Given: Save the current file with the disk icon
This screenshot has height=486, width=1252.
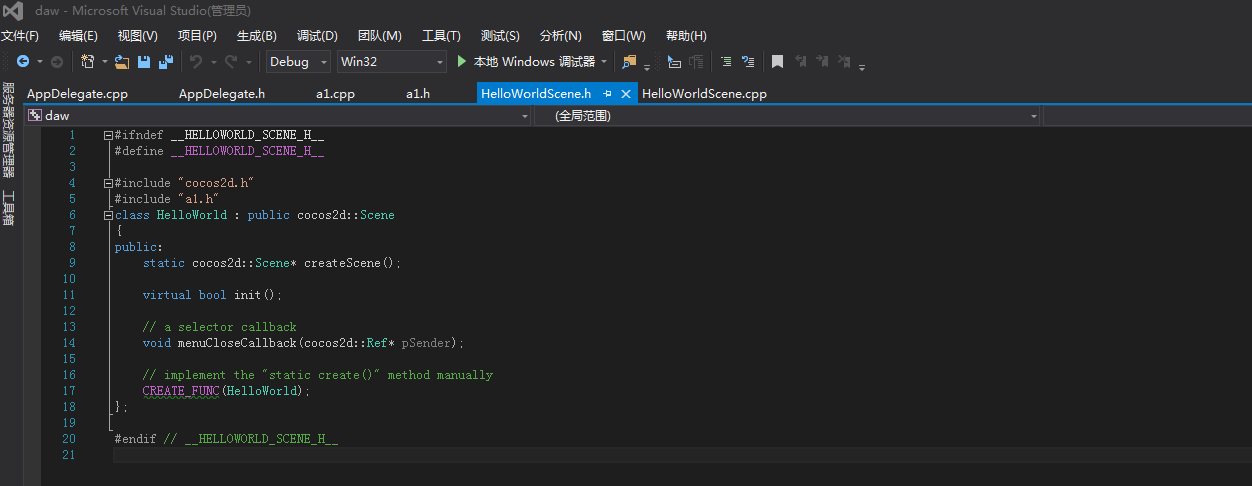Looking at the screenshot, I should 144,62.
